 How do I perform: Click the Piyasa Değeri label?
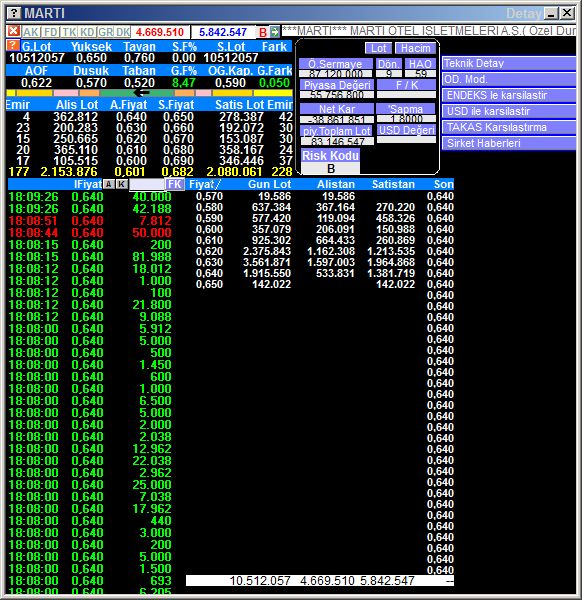336,85
